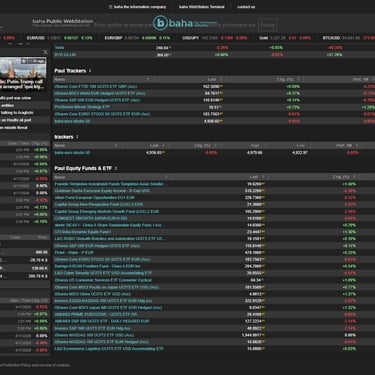Screen dimensions: 375x375
Task: Open Paul Trackers list options menu
Action: click(x=90, y=71)
